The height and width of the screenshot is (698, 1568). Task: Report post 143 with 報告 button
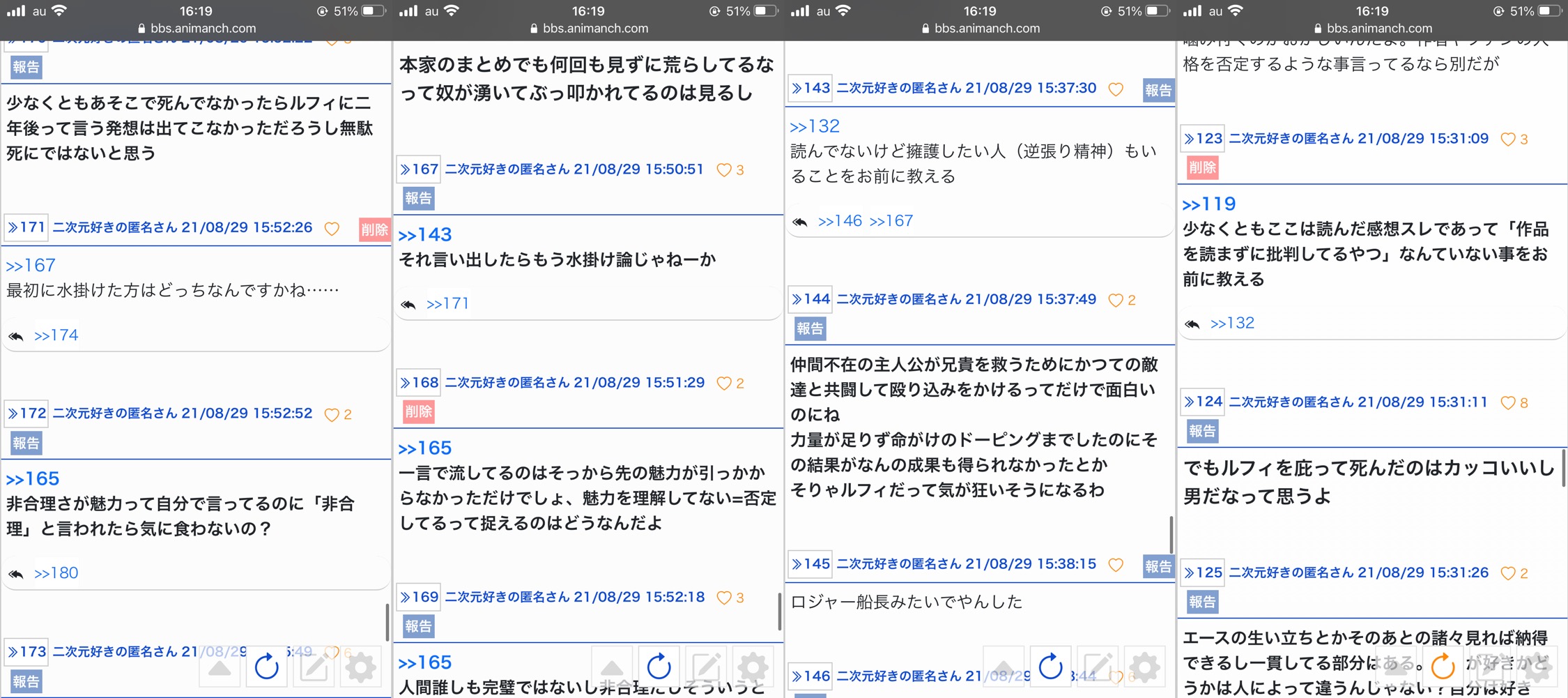point(1158,90)
